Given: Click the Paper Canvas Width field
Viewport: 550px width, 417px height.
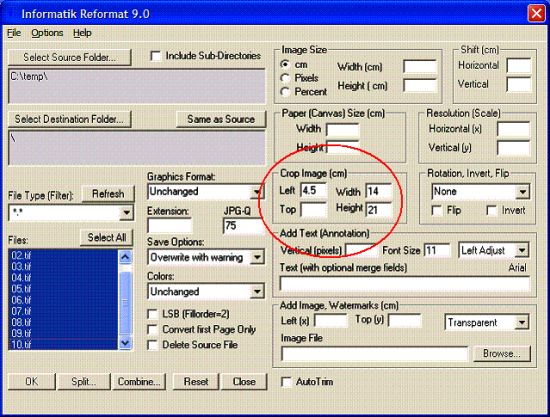Looking at the screenshot, I should (x=342, y=130).
